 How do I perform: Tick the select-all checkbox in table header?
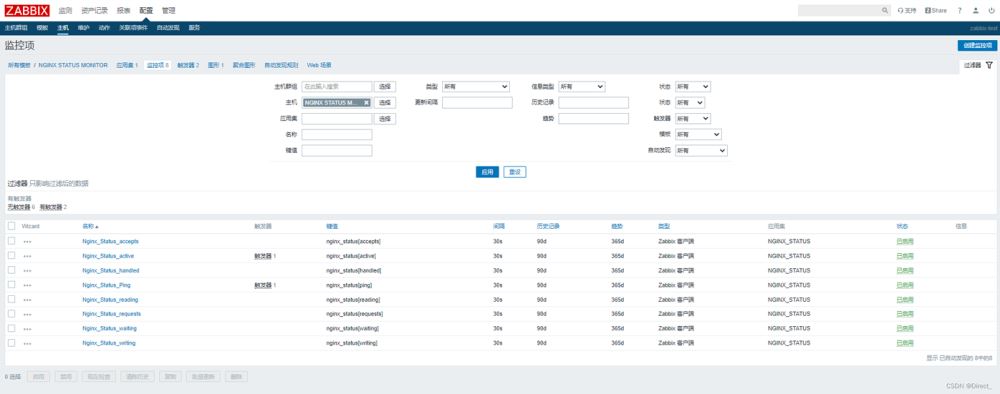11,226
